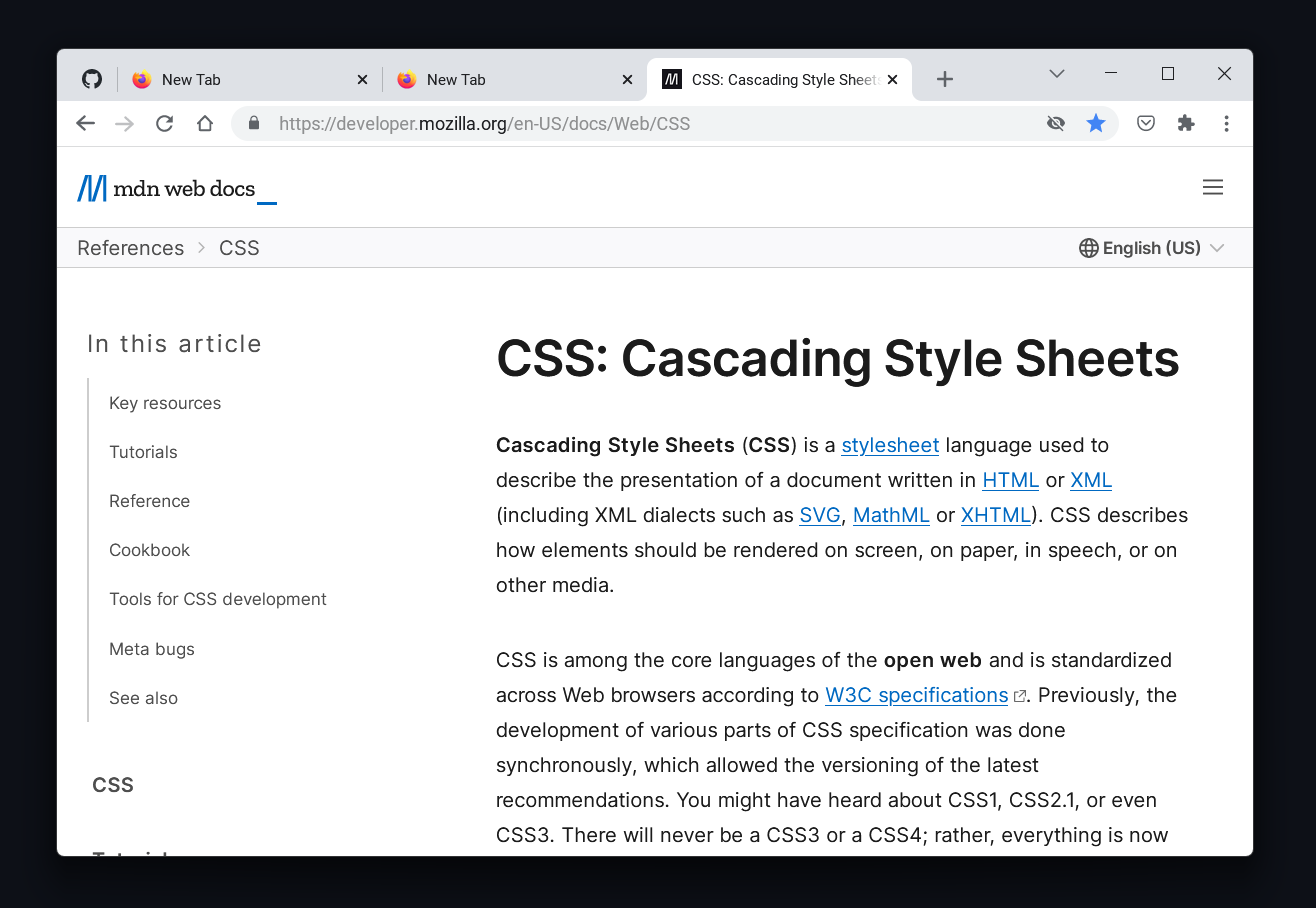Jump to Reference section

pyautogui.click(x=149, y=501)
